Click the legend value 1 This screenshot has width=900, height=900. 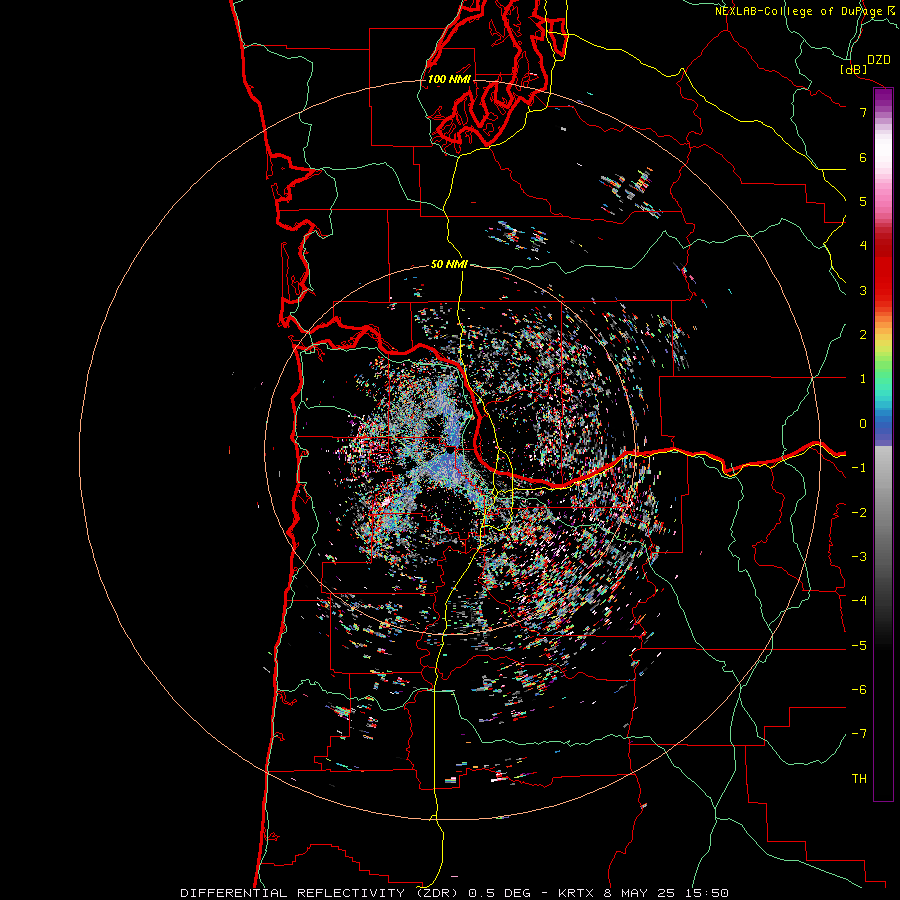863,379
